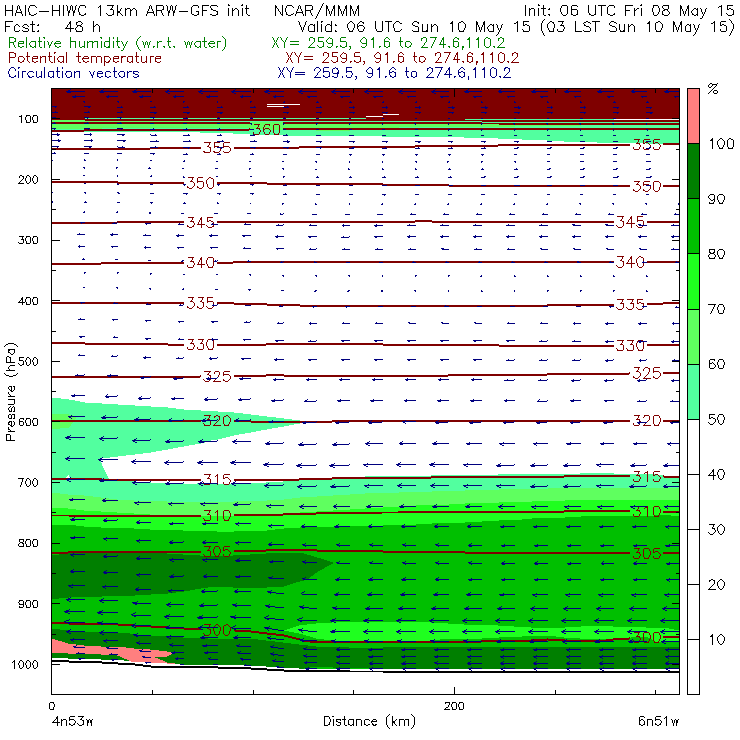Click the left '335' contour label
740x740 pixels.
pos(201,303)
